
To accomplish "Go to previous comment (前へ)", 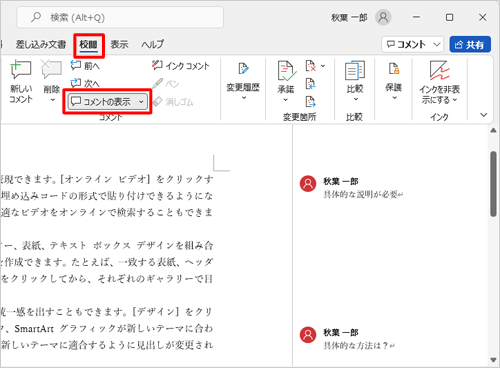I will click(x=85, y=66).
